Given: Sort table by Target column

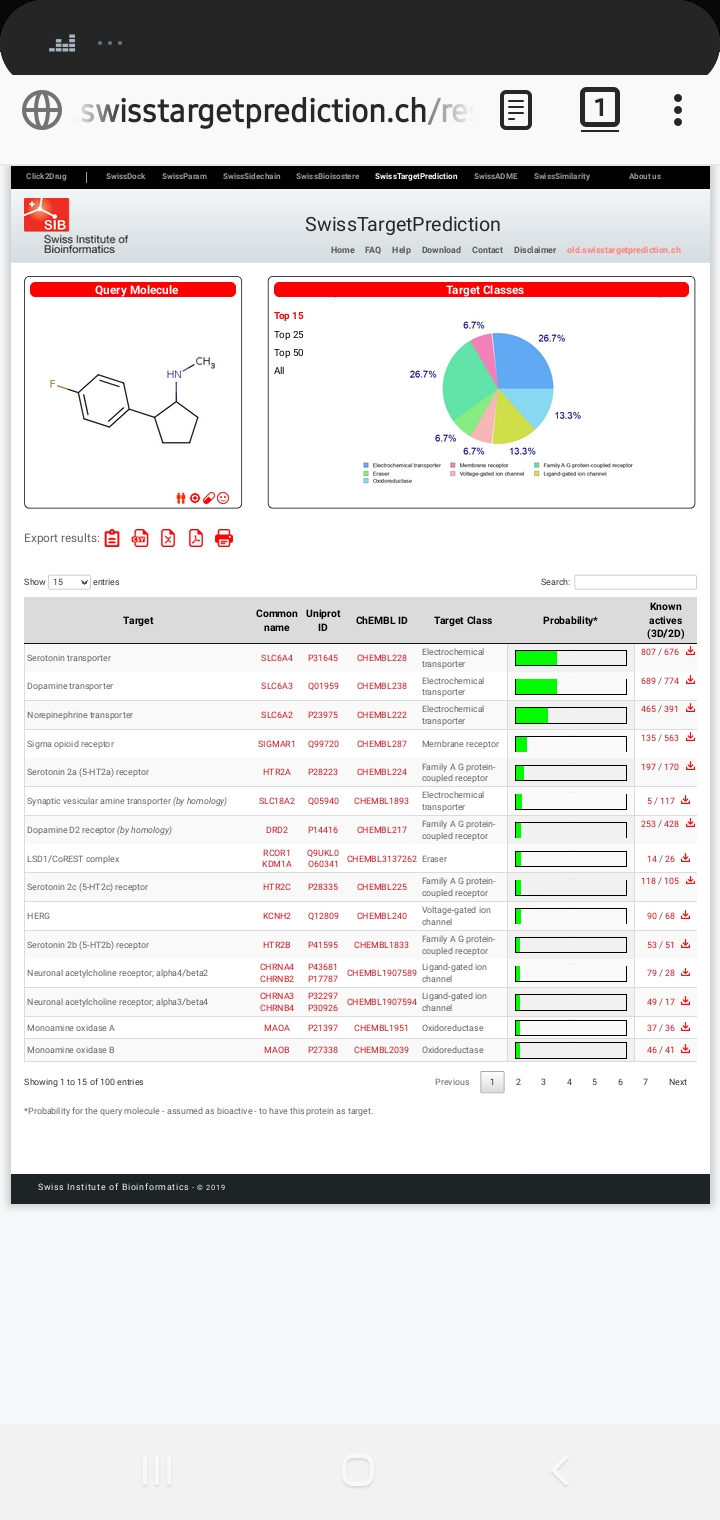Looking at the screenshot, I should [x=138, y=620].
